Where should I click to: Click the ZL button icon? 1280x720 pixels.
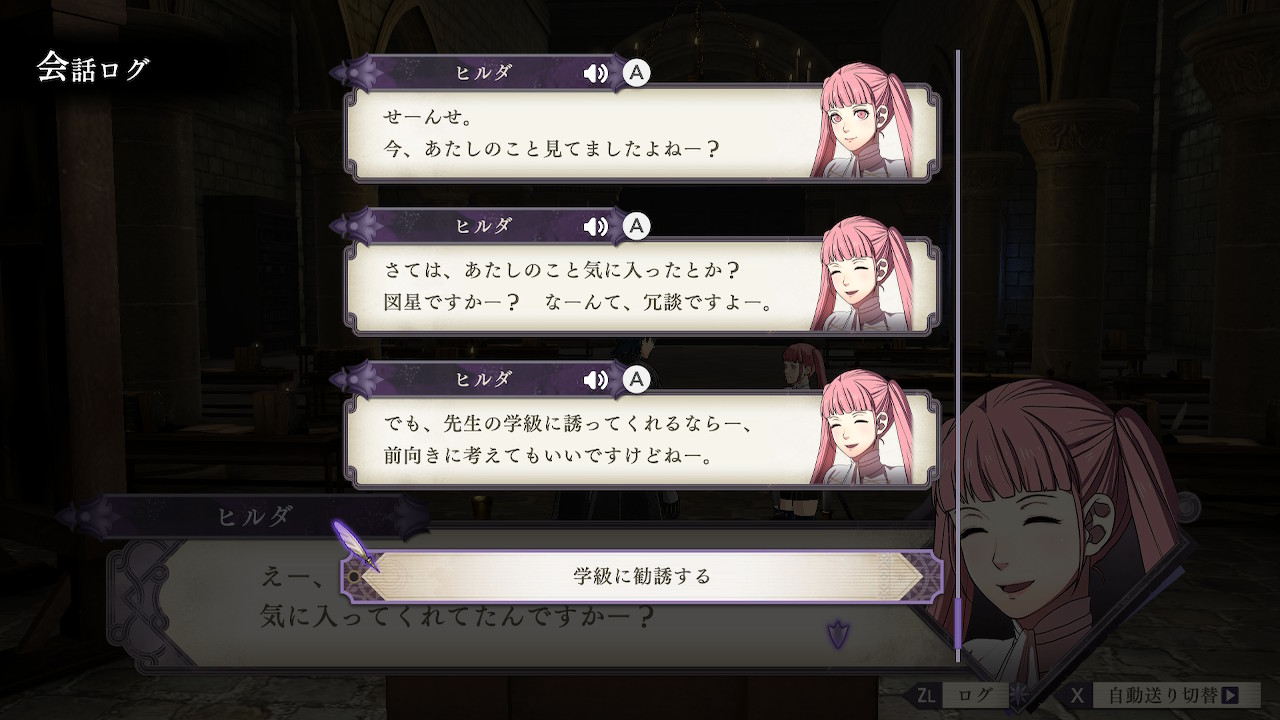click(x=928, y=695)
